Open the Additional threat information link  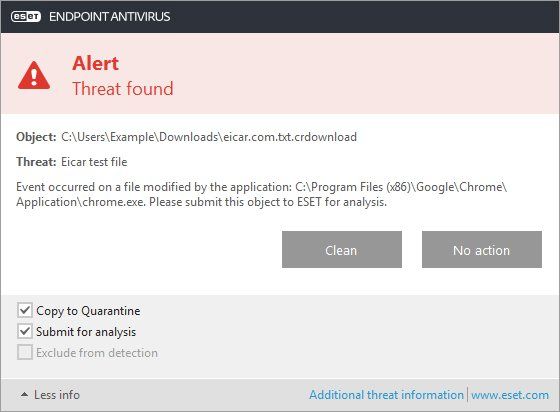pyautogui.click(x=386, y=395)
